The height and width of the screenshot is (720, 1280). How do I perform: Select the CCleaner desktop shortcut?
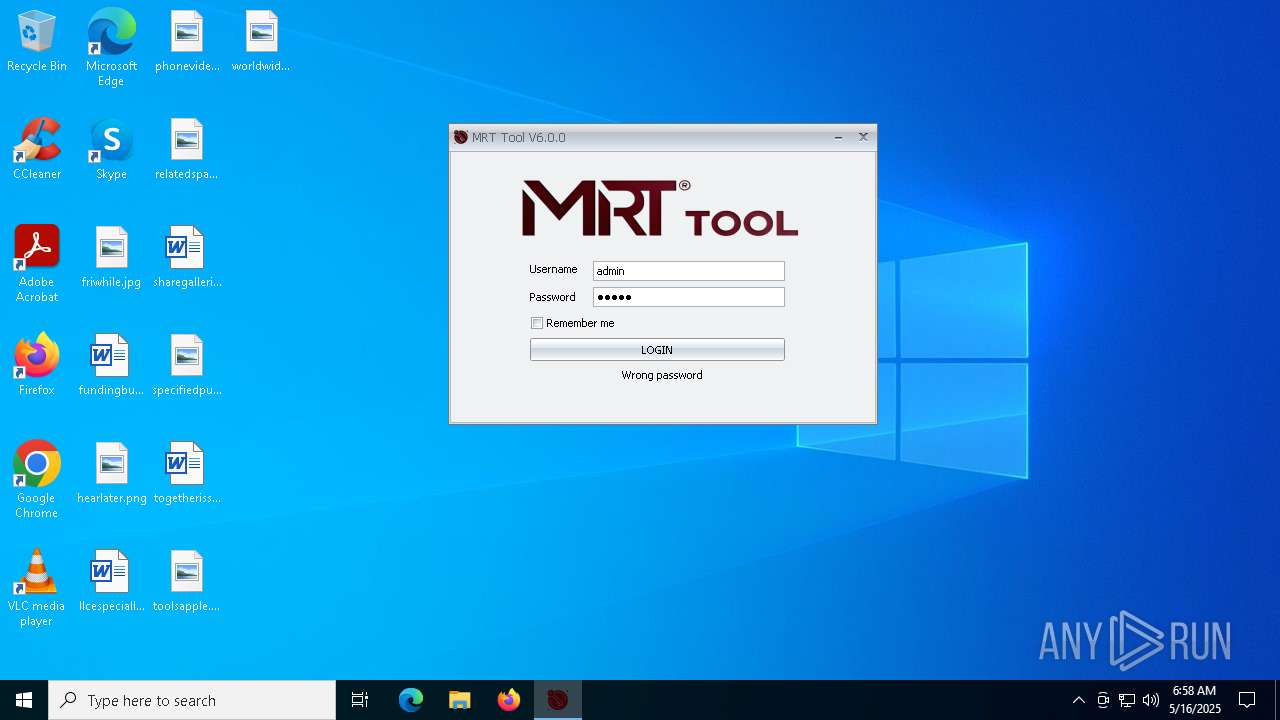coord(37,150)
